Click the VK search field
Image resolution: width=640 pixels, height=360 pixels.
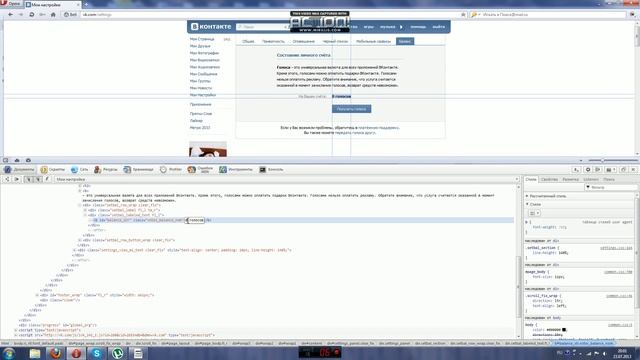(261, 27)
